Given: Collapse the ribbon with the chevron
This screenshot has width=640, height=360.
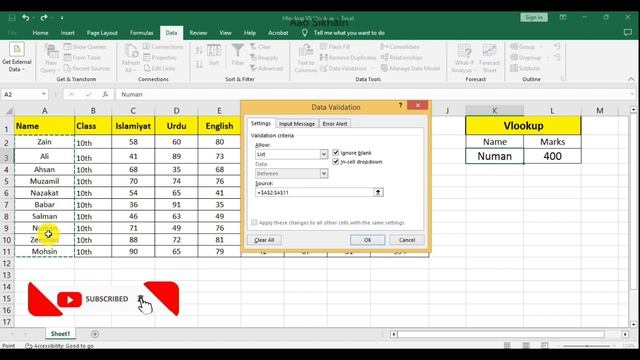Looking at the screenshot, I should 631,79.
